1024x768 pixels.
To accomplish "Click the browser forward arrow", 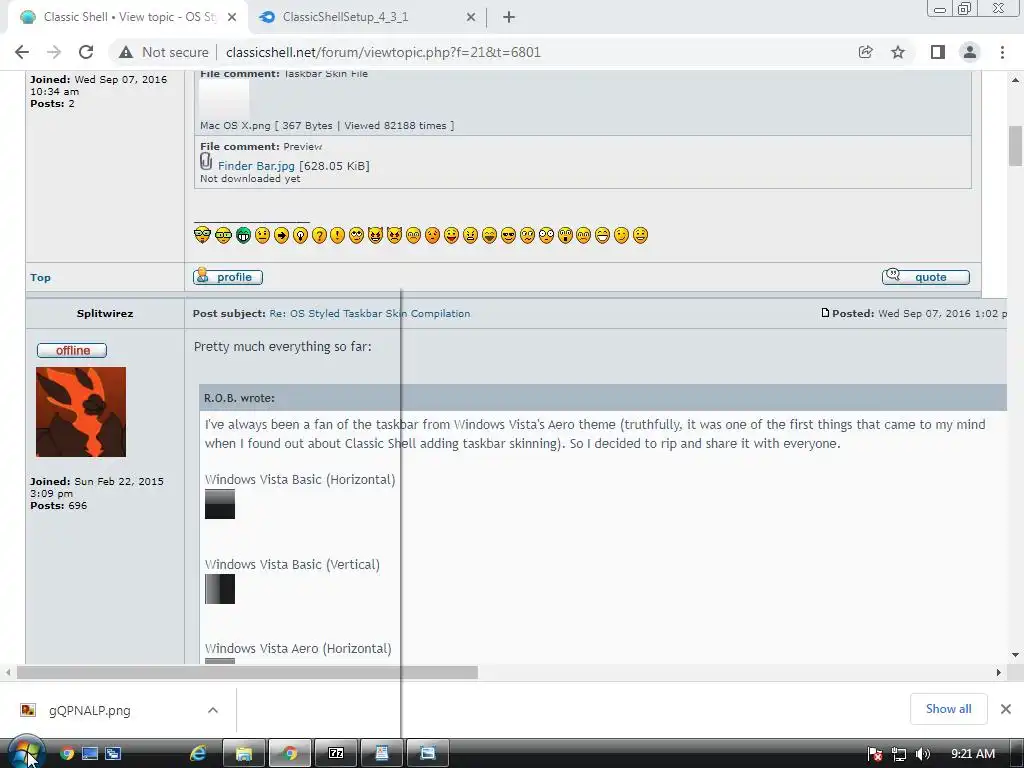I will tap(54, 52).
